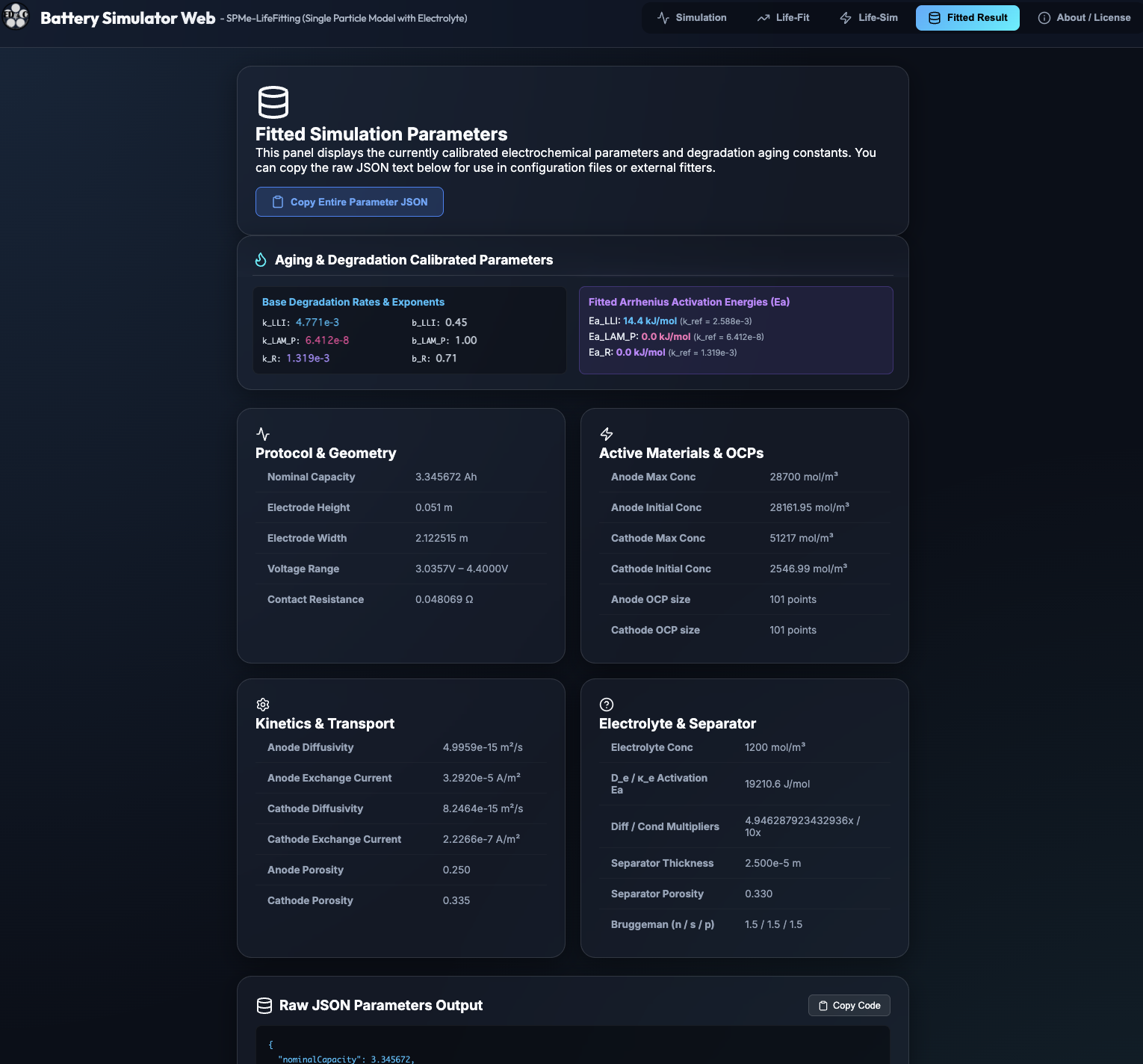Click the Battery Simulator Web logo icon

(16, 16)
